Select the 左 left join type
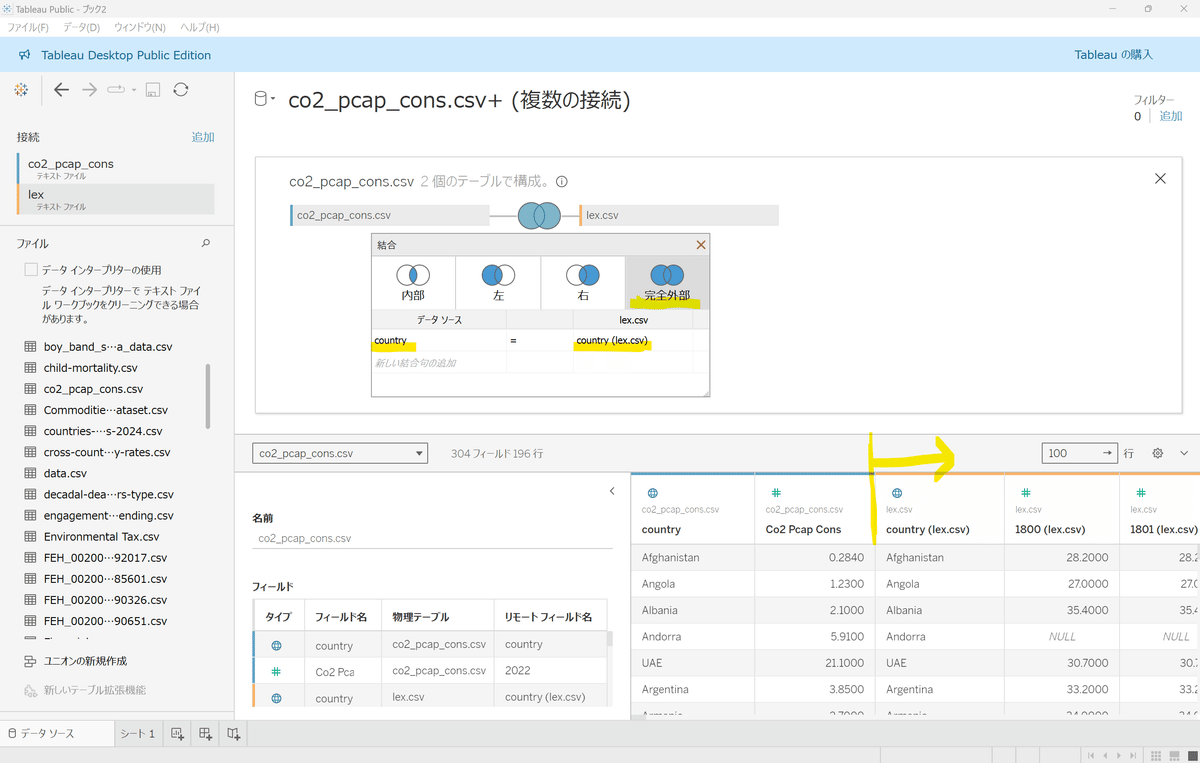The width and height of the screenshot is (1200, 763). click(x=498, y=282)
